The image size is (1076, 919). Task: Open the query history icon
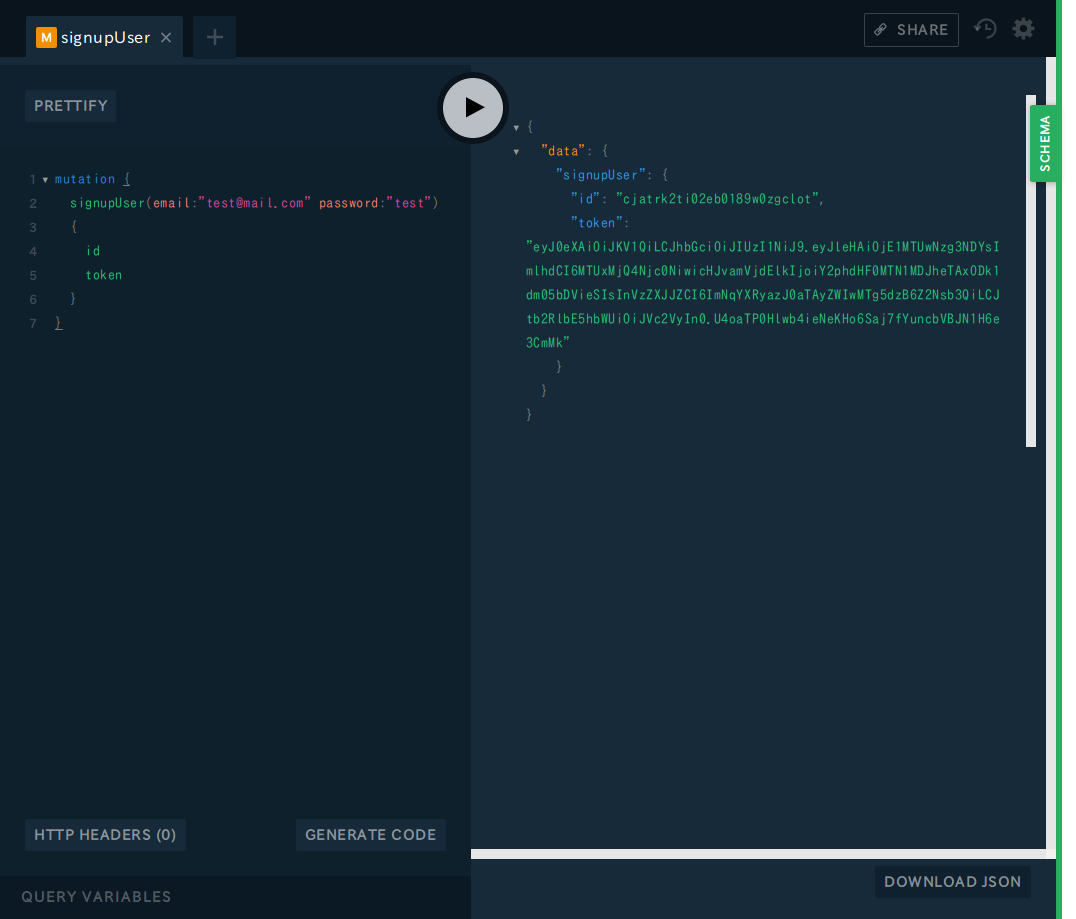click(x=985, y=29)
